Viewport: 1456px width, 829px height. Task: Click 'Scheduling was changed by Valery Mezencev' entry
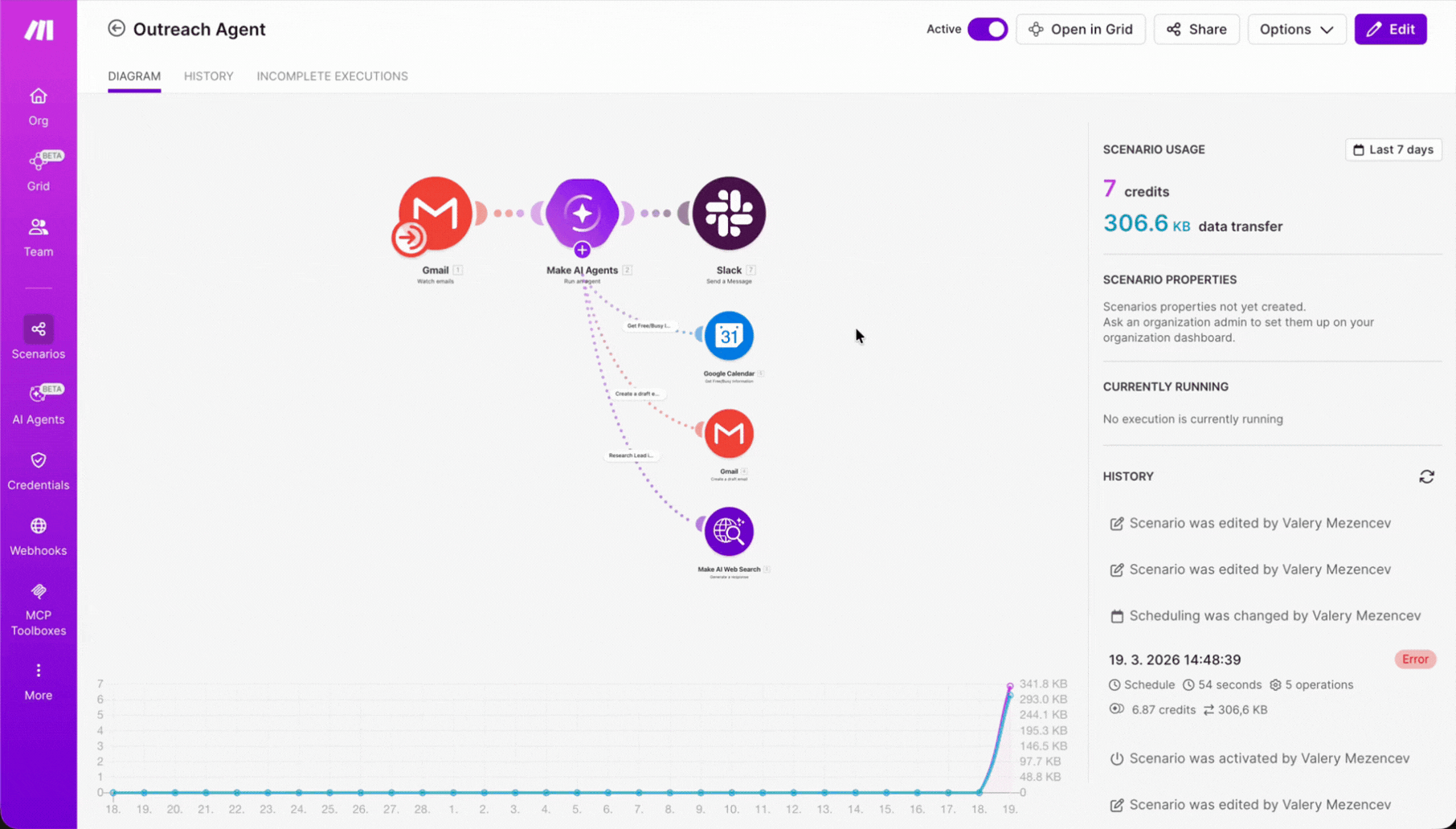click(x=1266, y=616)
